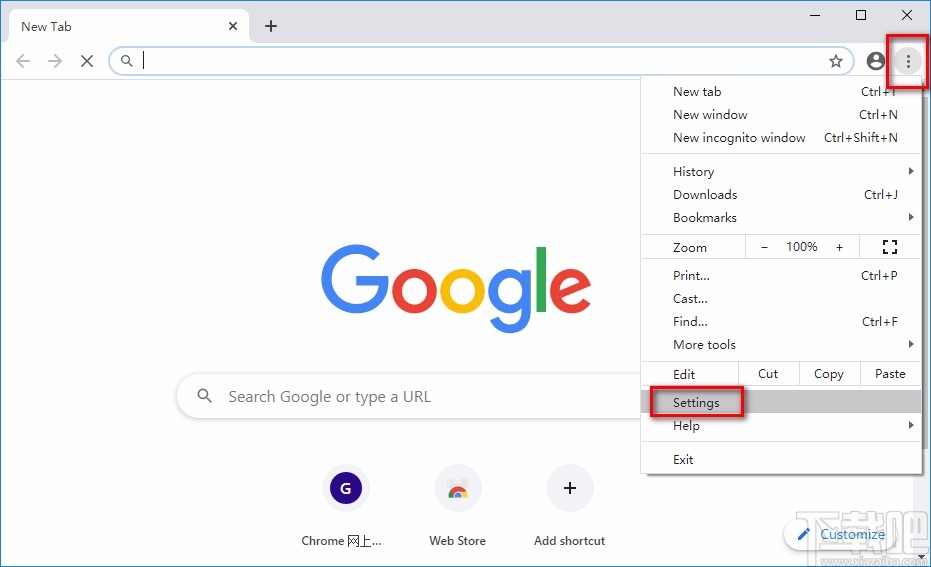Click the Add shortcut label
931x567 pixels.
tap(569, 541)
